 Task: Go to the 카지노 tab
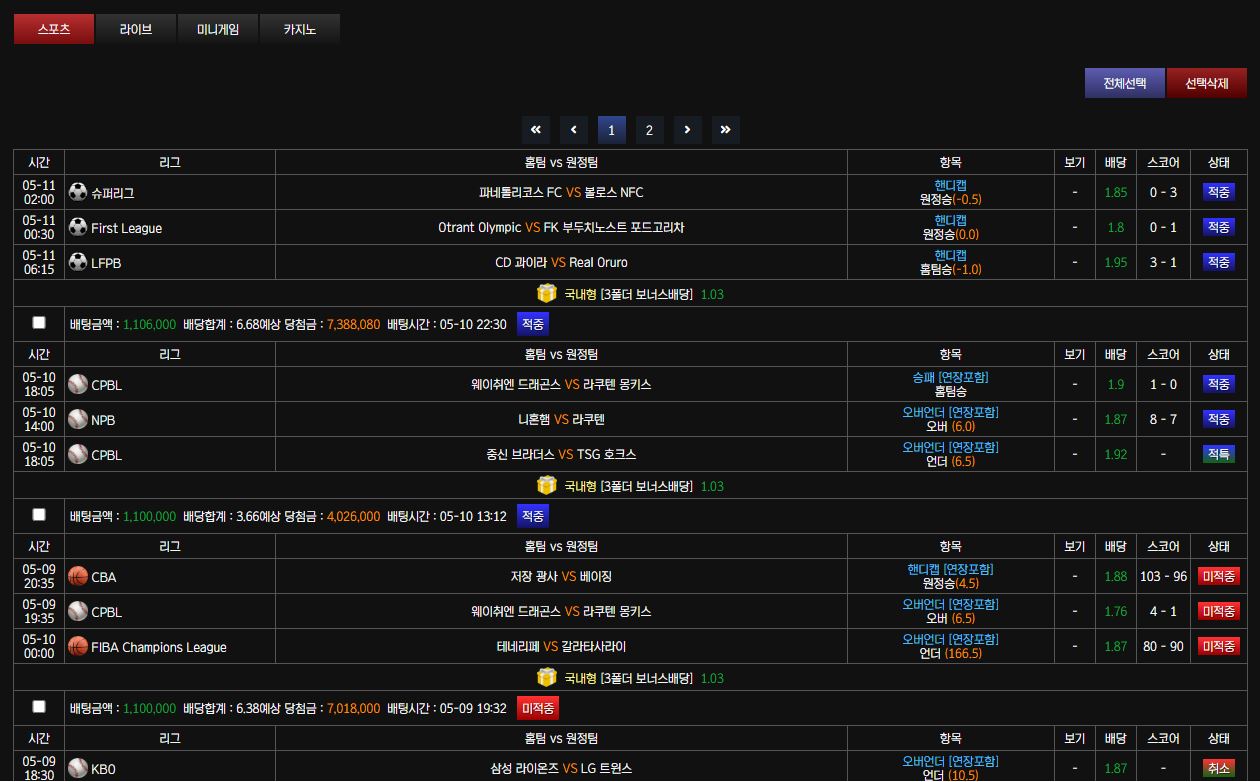point(300,29)
